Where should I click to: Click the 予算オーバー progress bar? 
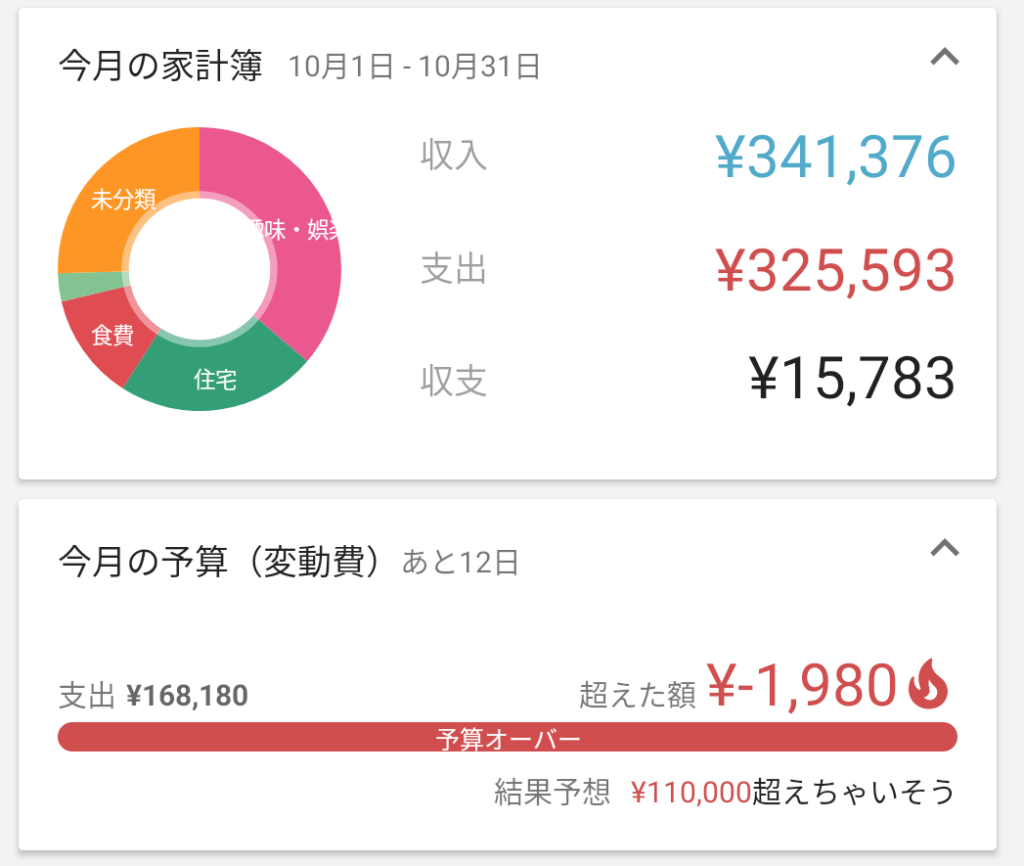(510, 737)
